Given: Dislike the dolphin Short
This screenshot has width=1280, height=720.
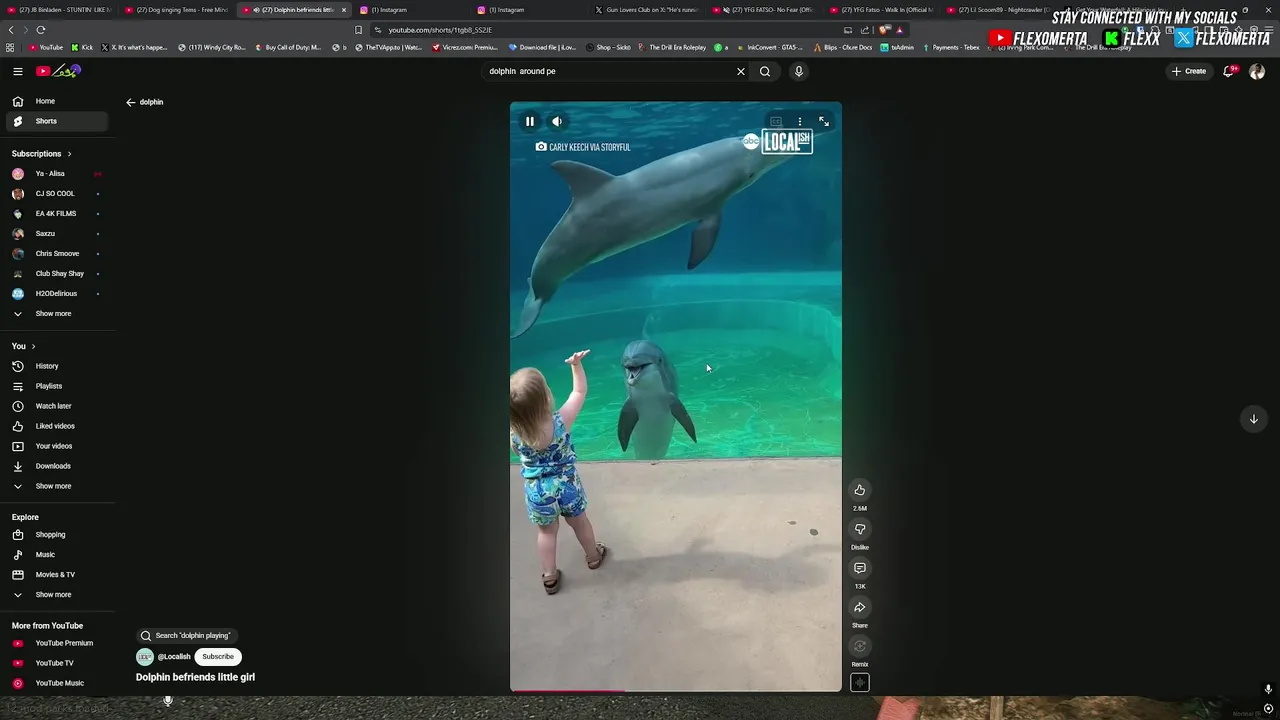Looking at the screenshot, I should [x=860, y=529].
